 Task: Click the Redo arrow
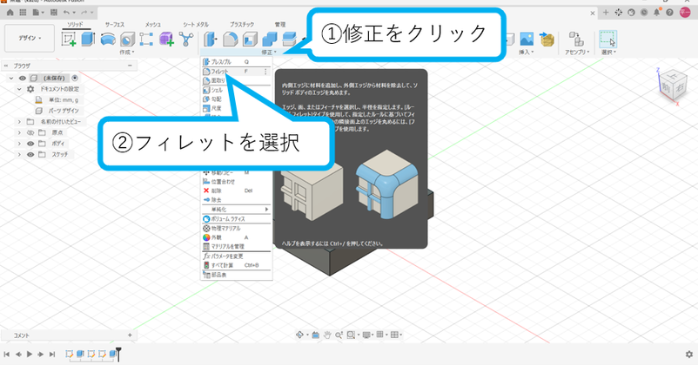click(85, 12)
